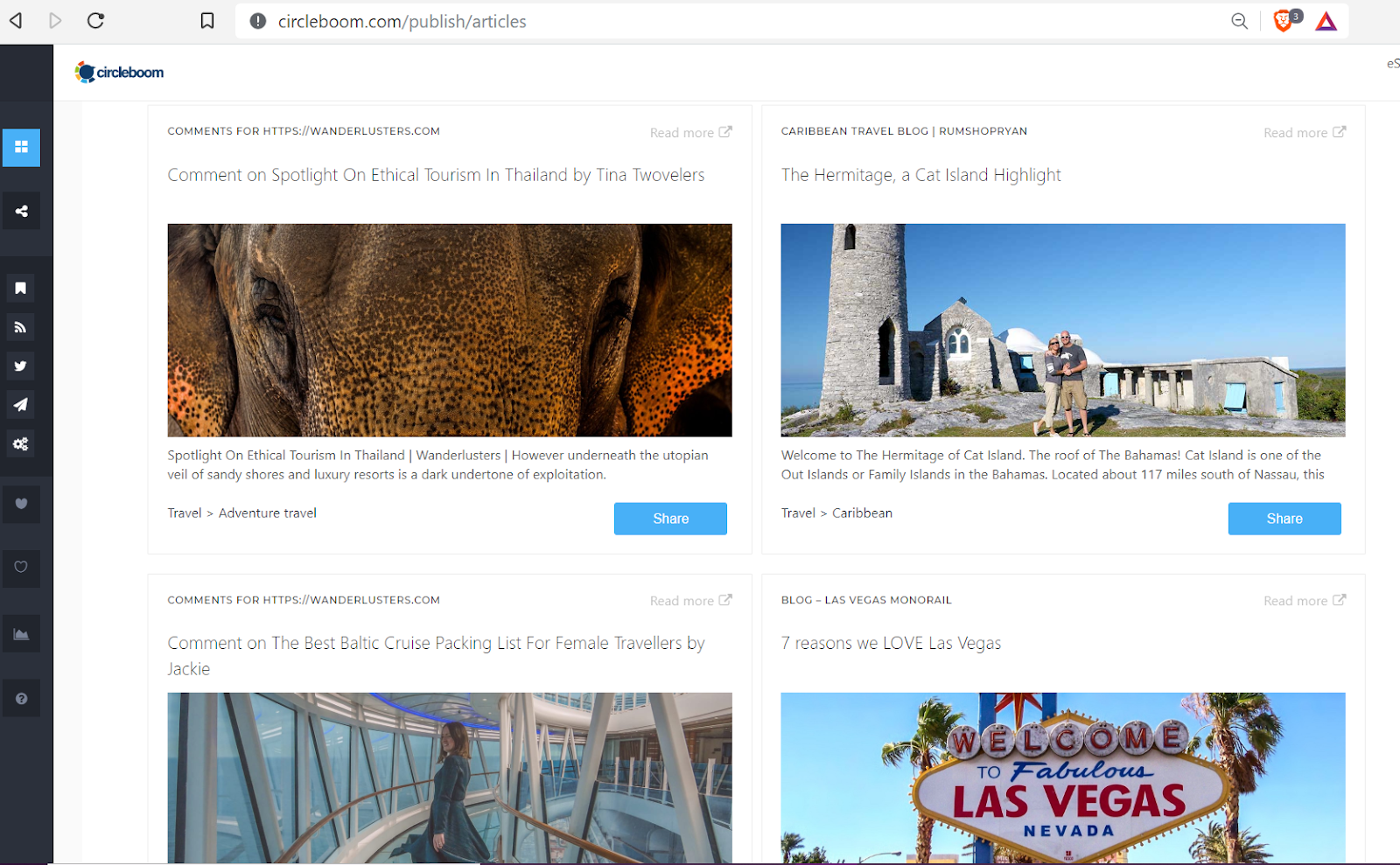Open the help question mark icon
This screenshot has height=865, width=1400.
point(21,699)
